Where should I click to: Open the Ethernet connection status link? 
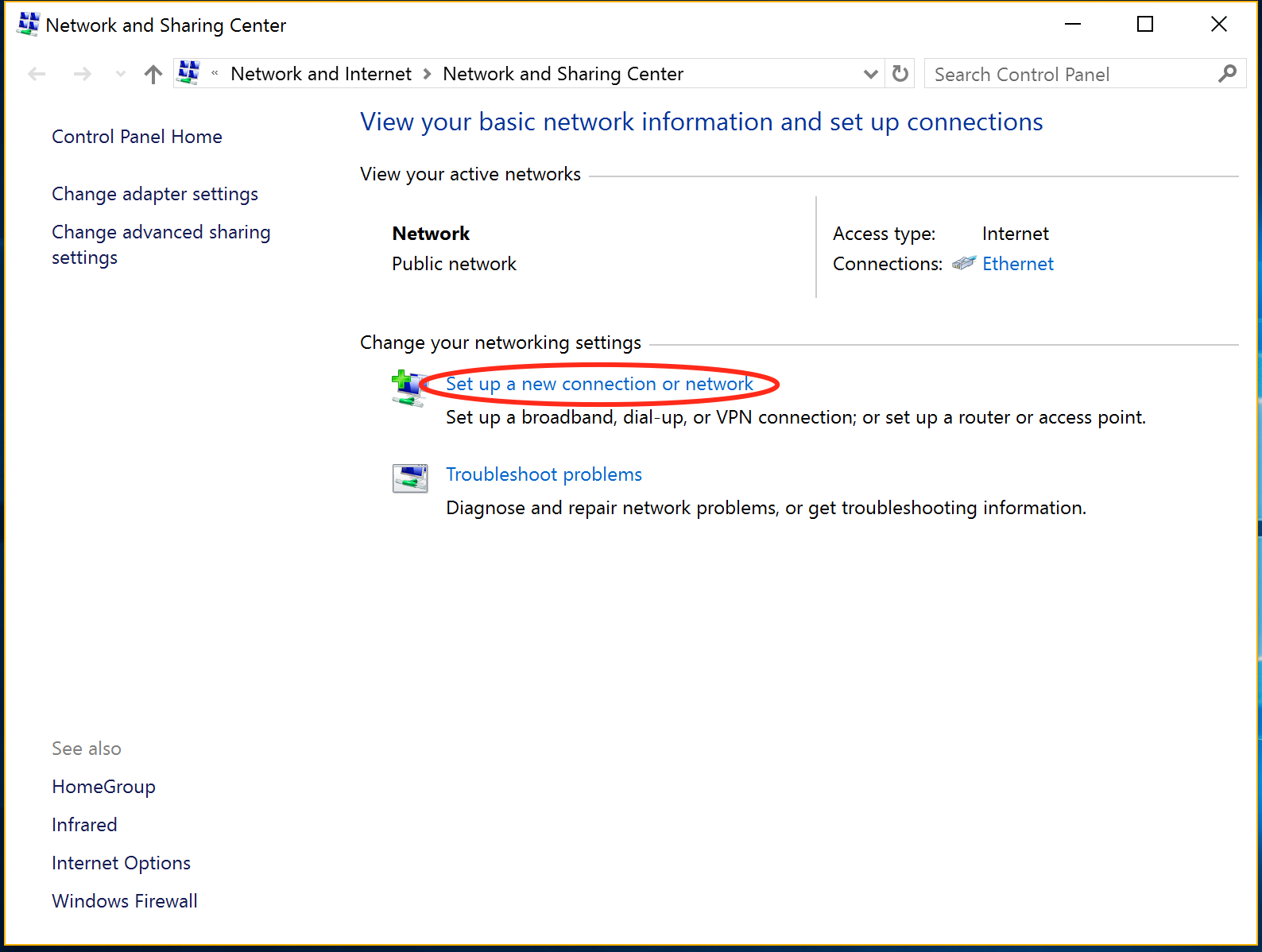coord(1018,264)
